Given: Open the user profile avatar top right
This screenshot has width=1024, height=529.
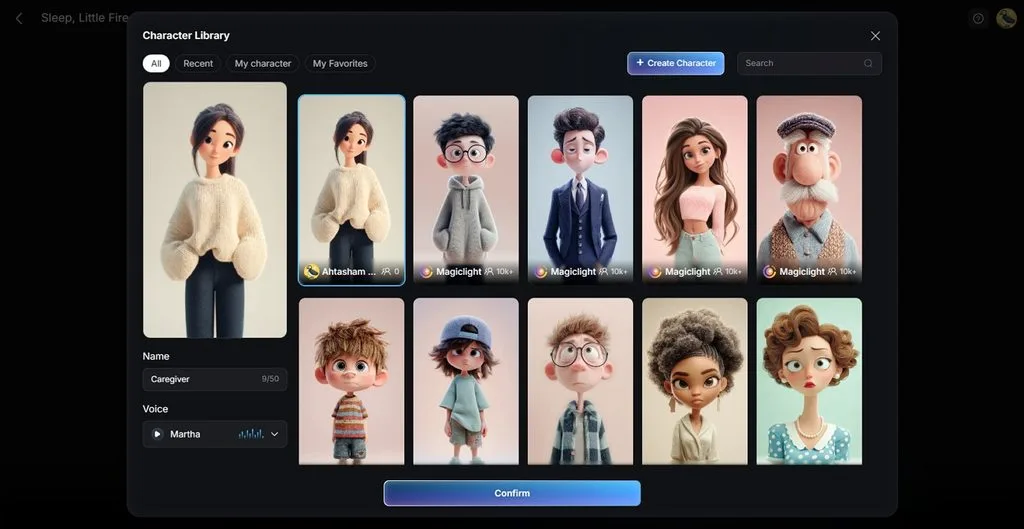Looking at the screenshot, I should (x=1006, y=18).
